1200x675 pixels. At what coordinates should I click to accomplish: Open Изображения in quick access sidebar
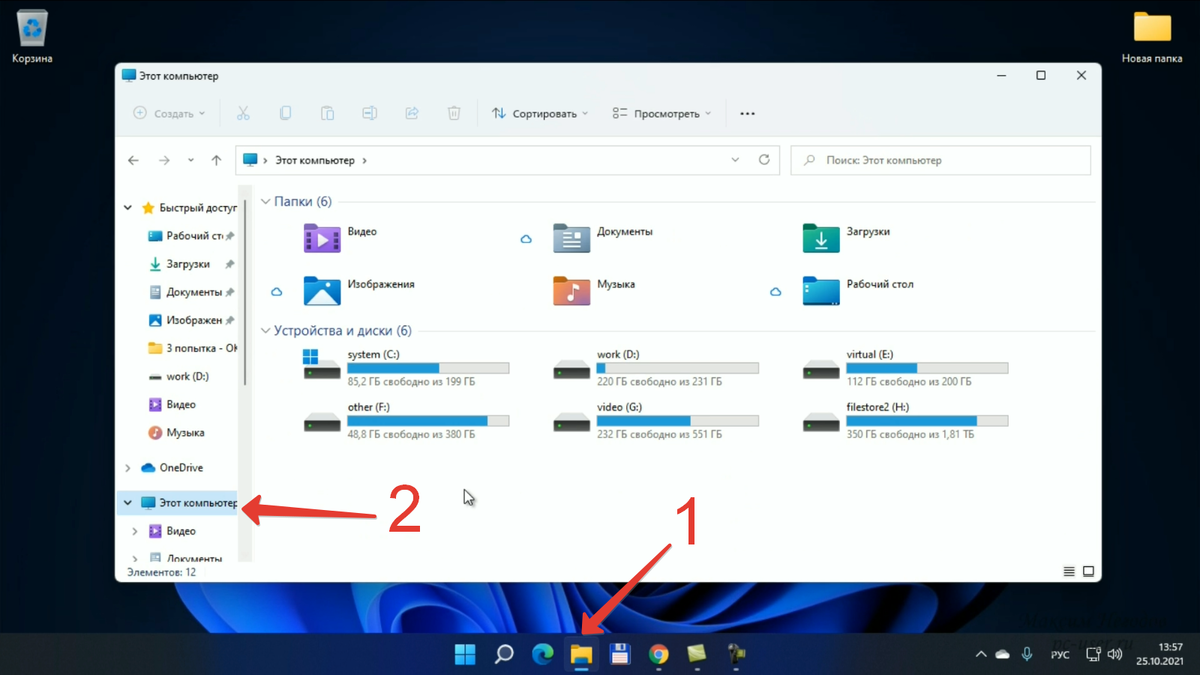point(190,320)
